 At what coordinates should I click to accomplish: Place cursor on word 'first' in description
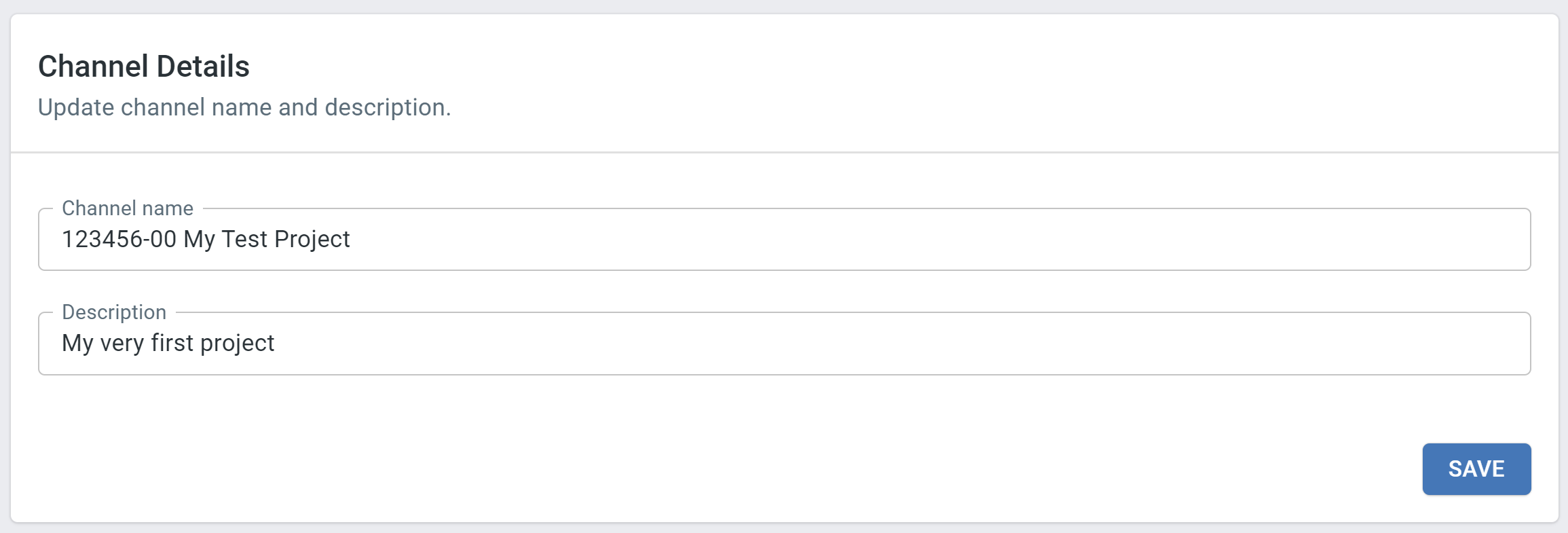coord(172,343)
